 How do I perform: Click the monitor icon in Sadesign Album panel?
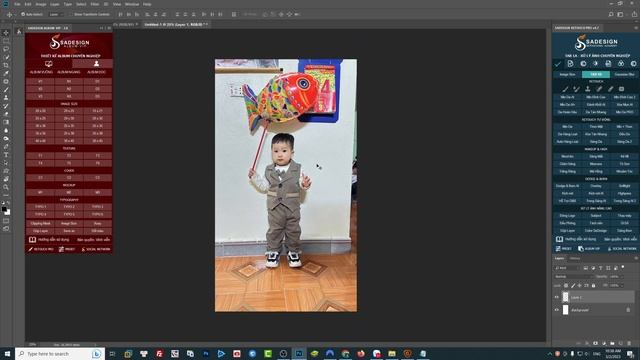tap(49, 64)
